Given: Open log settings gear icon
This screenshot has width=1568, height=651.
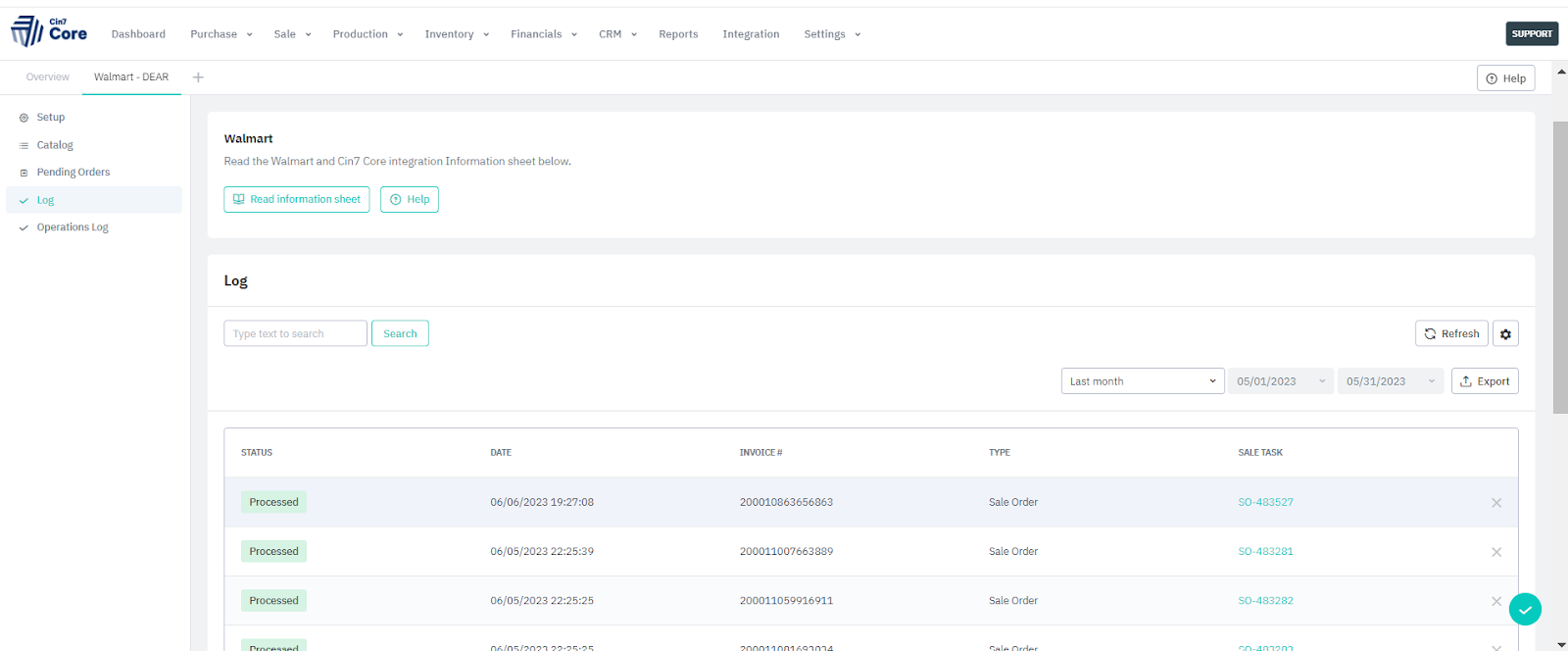Looking at the screenshot, I should (1505, 334).
